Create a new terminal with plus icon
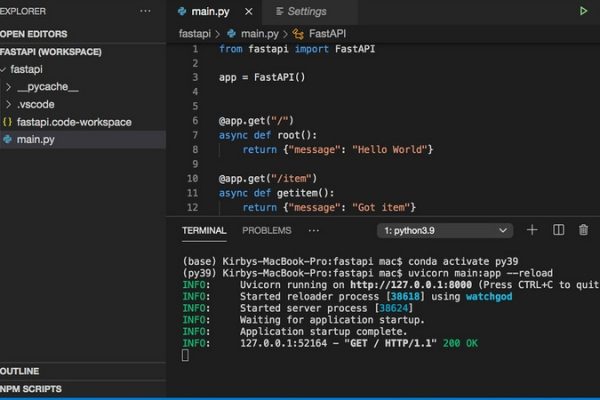Screen dimensions: 600x400 click(532, 230)
